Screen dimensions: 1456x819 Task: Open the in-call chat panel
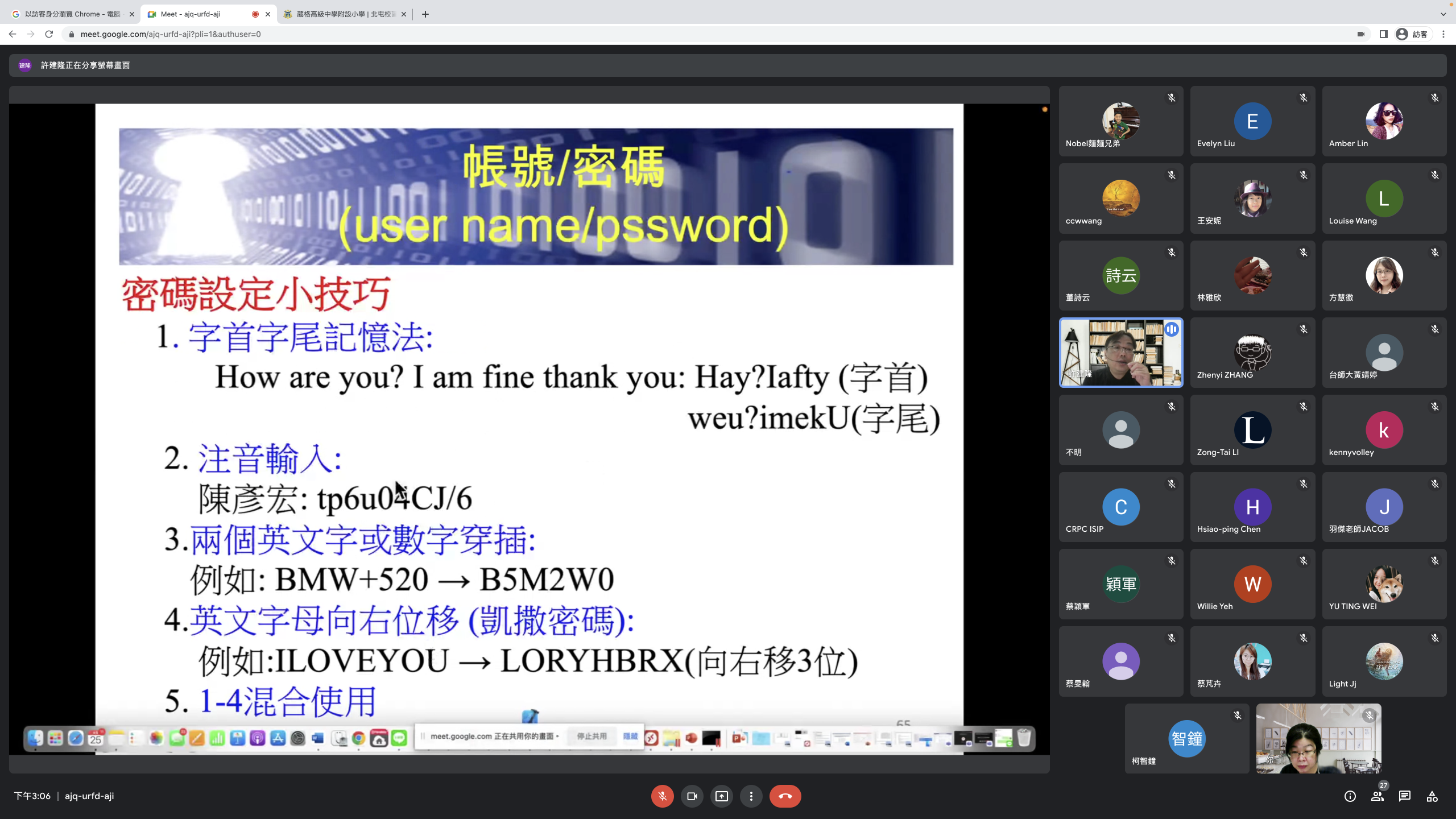click(x=1404, y=796)
